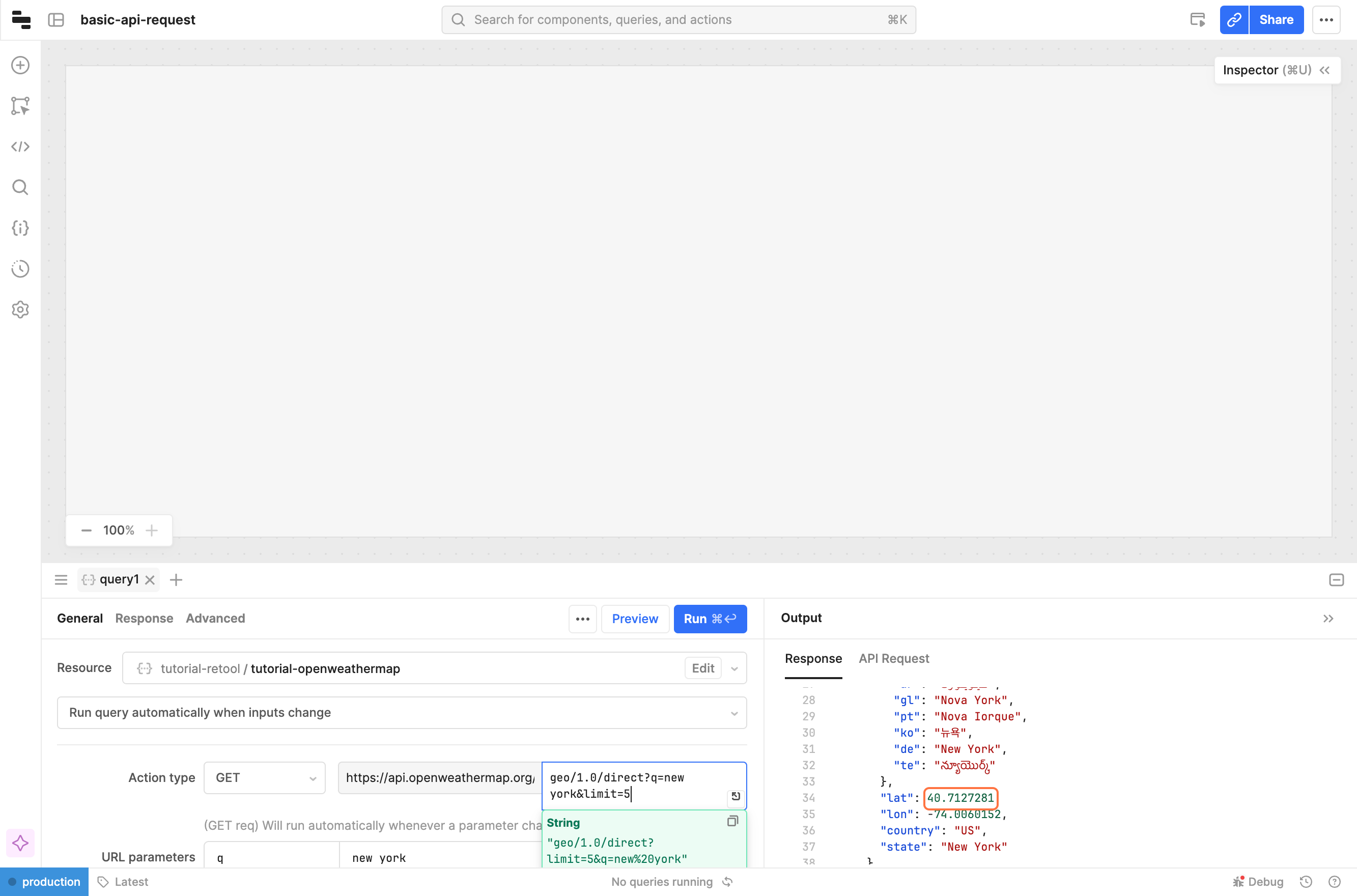This screenshot has width=1357, height=896.
Task: Open the State inspector braces icon
Action: tap(20, 228)
